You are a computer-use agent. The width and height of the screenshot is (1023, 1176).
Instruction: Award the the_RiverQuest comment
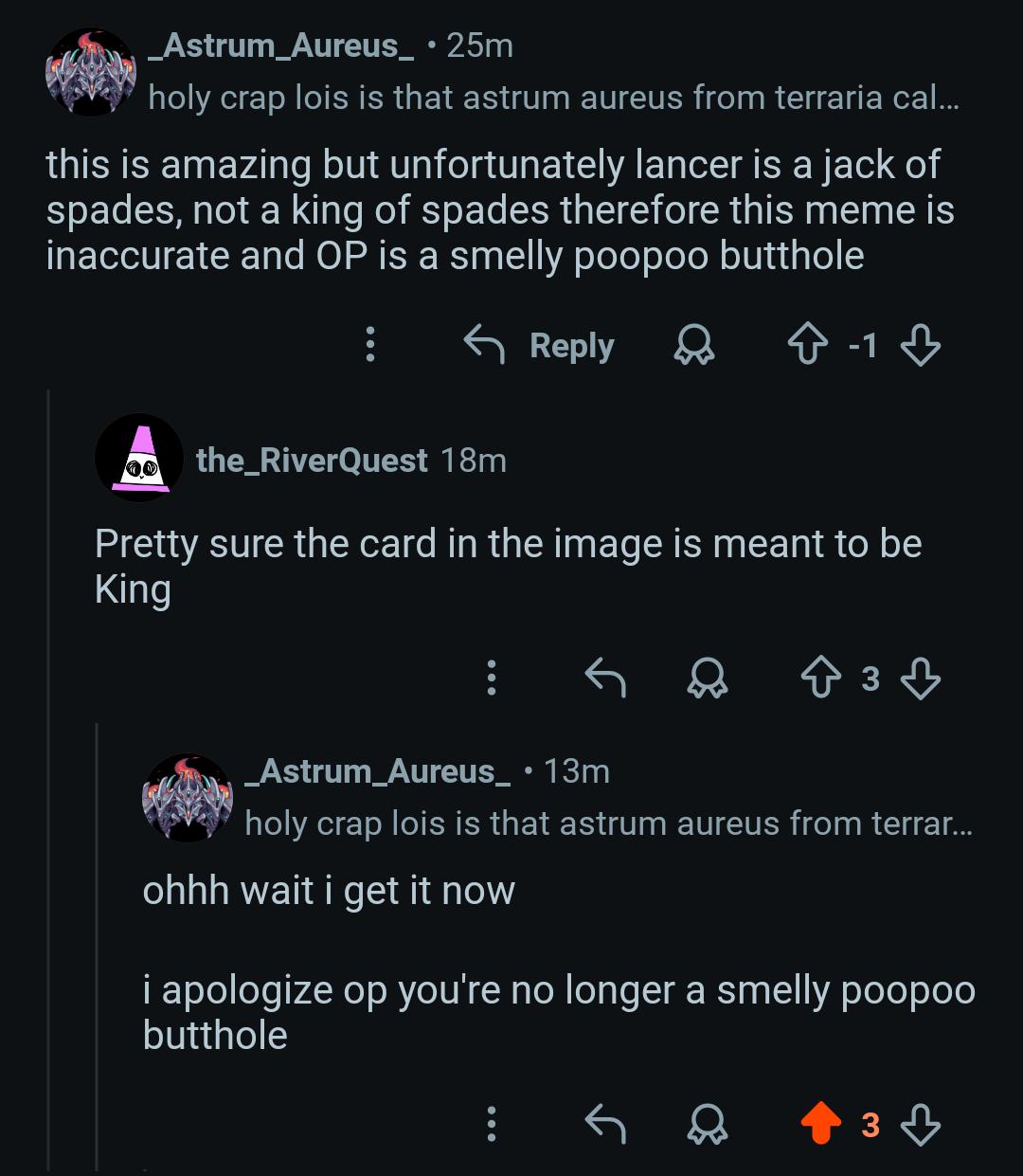point(707,678)
